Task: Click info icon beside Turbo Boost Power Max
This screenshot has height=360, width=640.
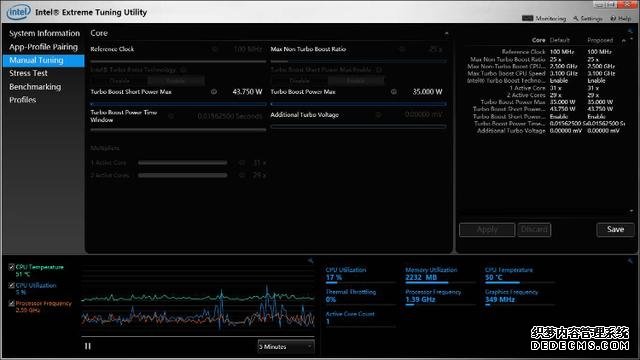Action: pyautogui.click(x=394, y=92)
